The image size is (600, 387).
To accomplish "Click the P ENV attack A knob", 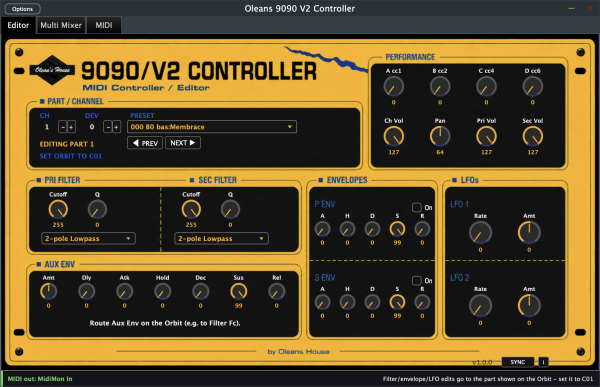I will coord(322,229).
